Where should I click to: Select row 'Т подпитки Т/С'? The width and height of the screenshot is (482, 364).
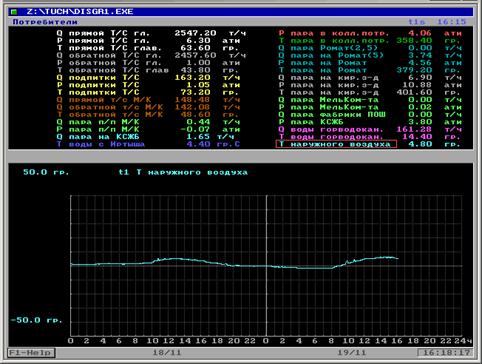point(148,92)
